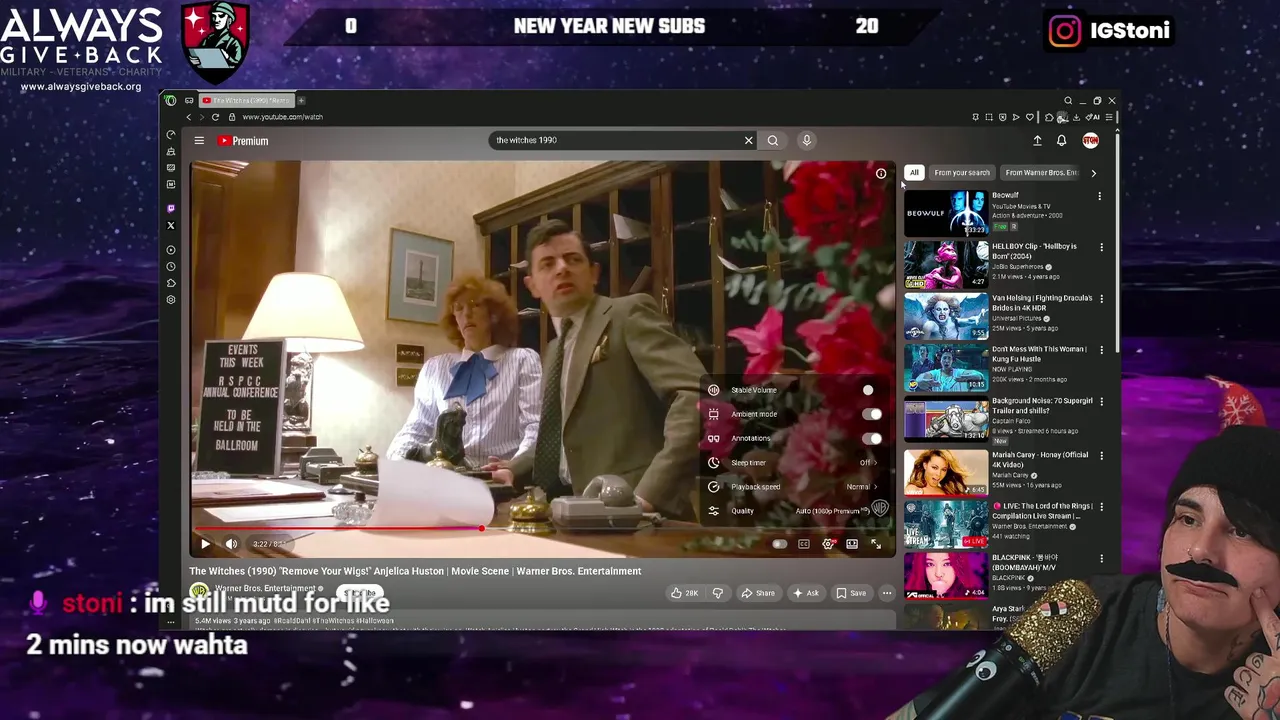
Task: Open browser tab search magnifier
Action: tap(1068, 100)
